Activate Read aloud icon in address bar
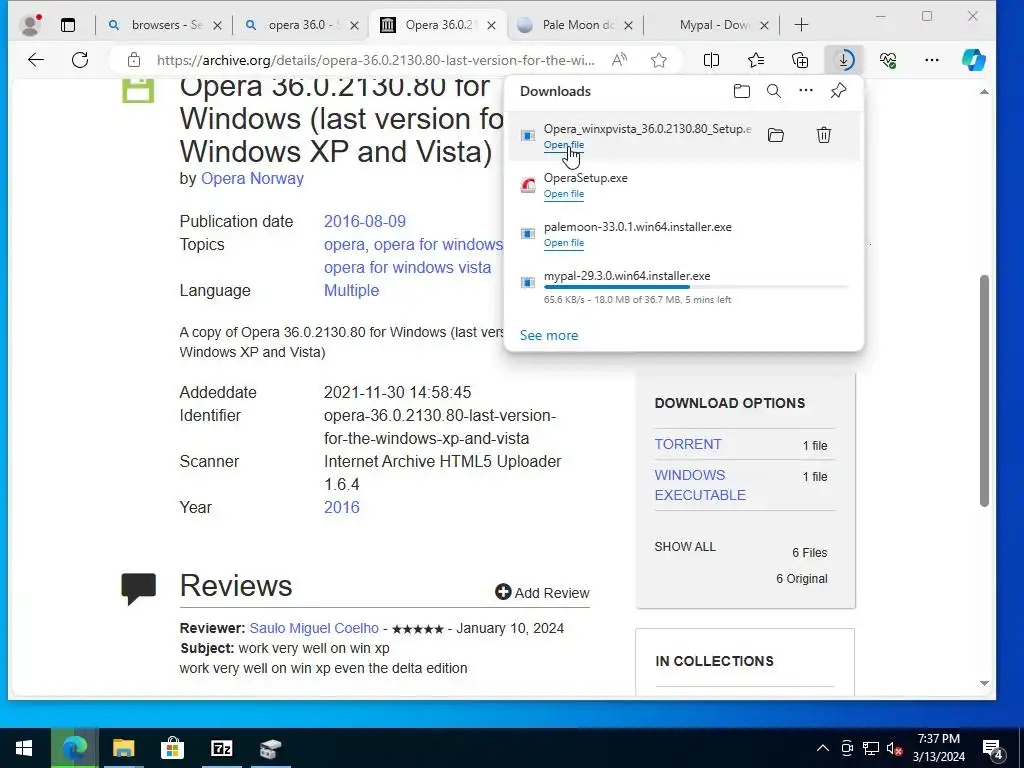Image resolution: width=1024 pixels, height=768 pixels. coord(619,60)
